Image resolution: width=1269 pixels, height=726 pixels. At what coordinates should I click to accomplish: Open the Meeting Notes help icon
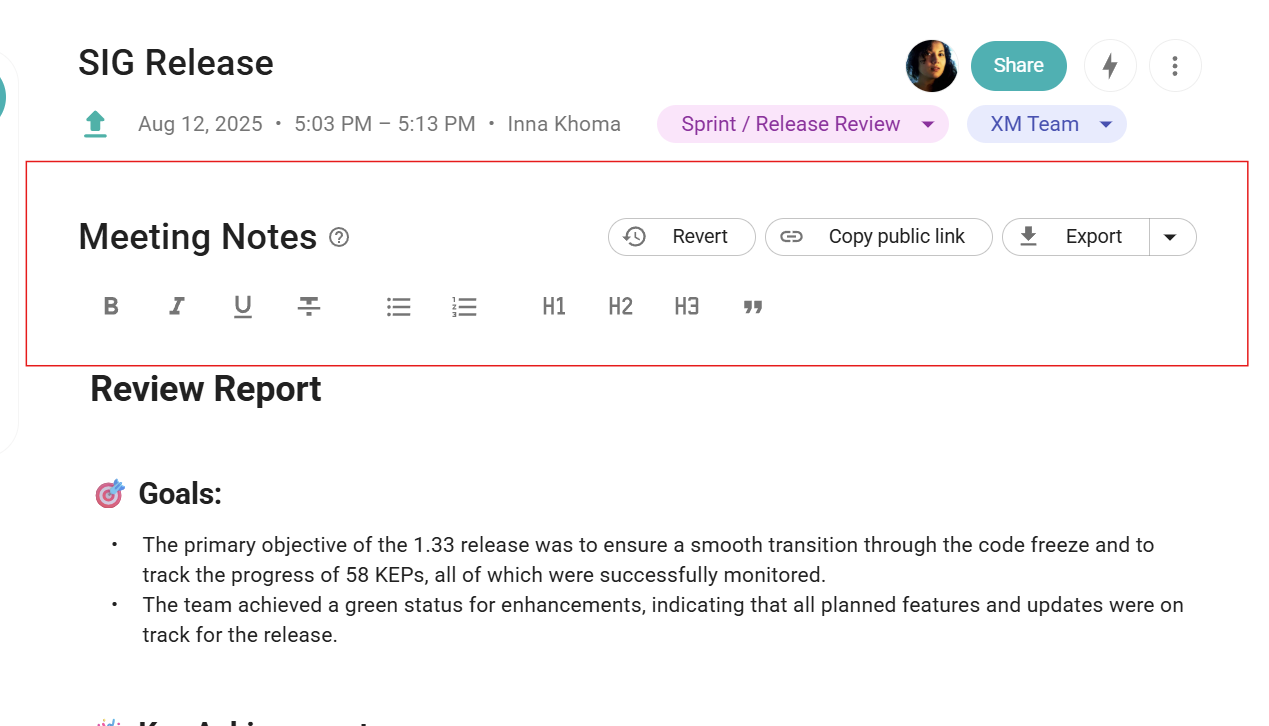tap(339, 237)
